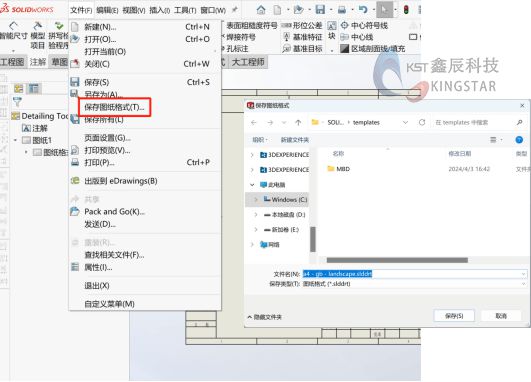Click the Up folder arrow in save dialog
Image resolution: width=531 pixels, height=382 pixels.
298,123
